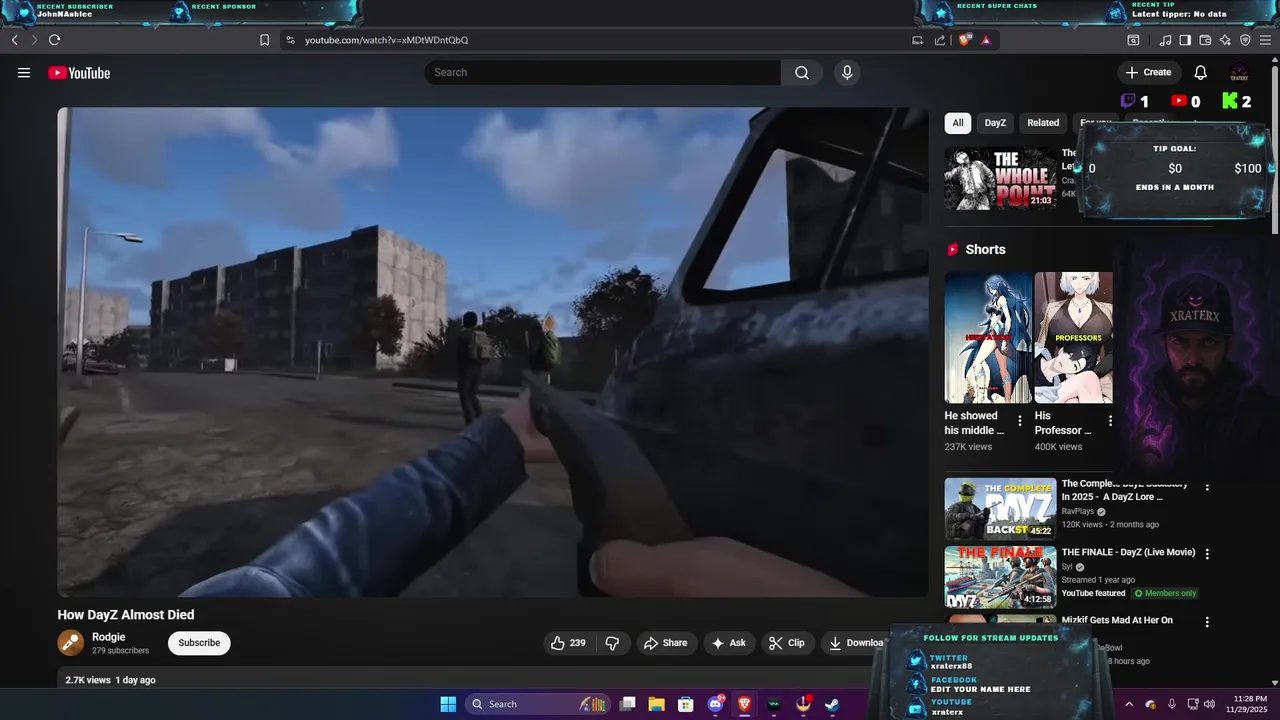The image size is (1280, 720).
Task: Subscribe to the Rodgie channel
Action: [199, 643]
